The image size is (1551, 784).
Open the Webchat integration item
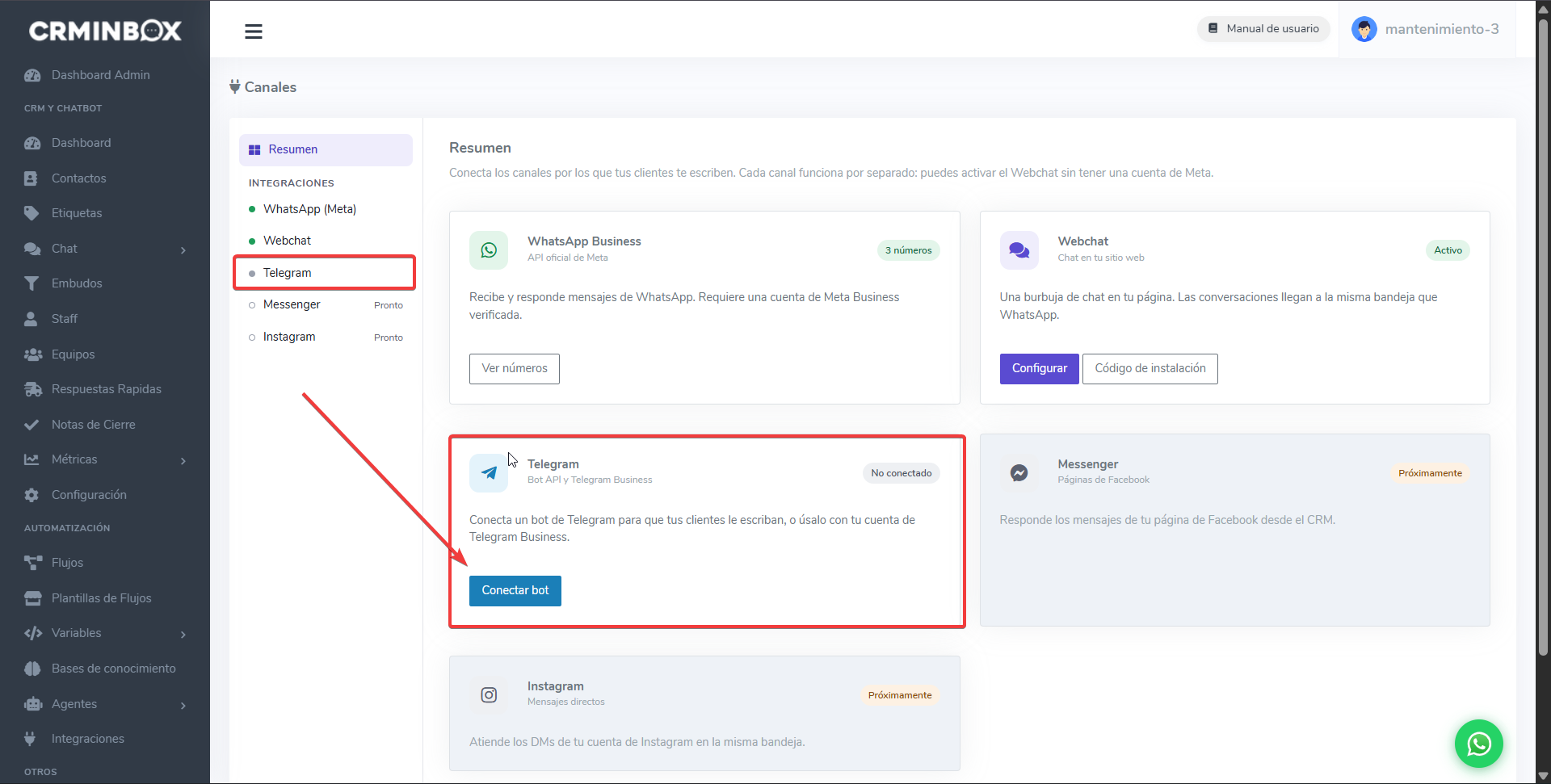[326, 241]
